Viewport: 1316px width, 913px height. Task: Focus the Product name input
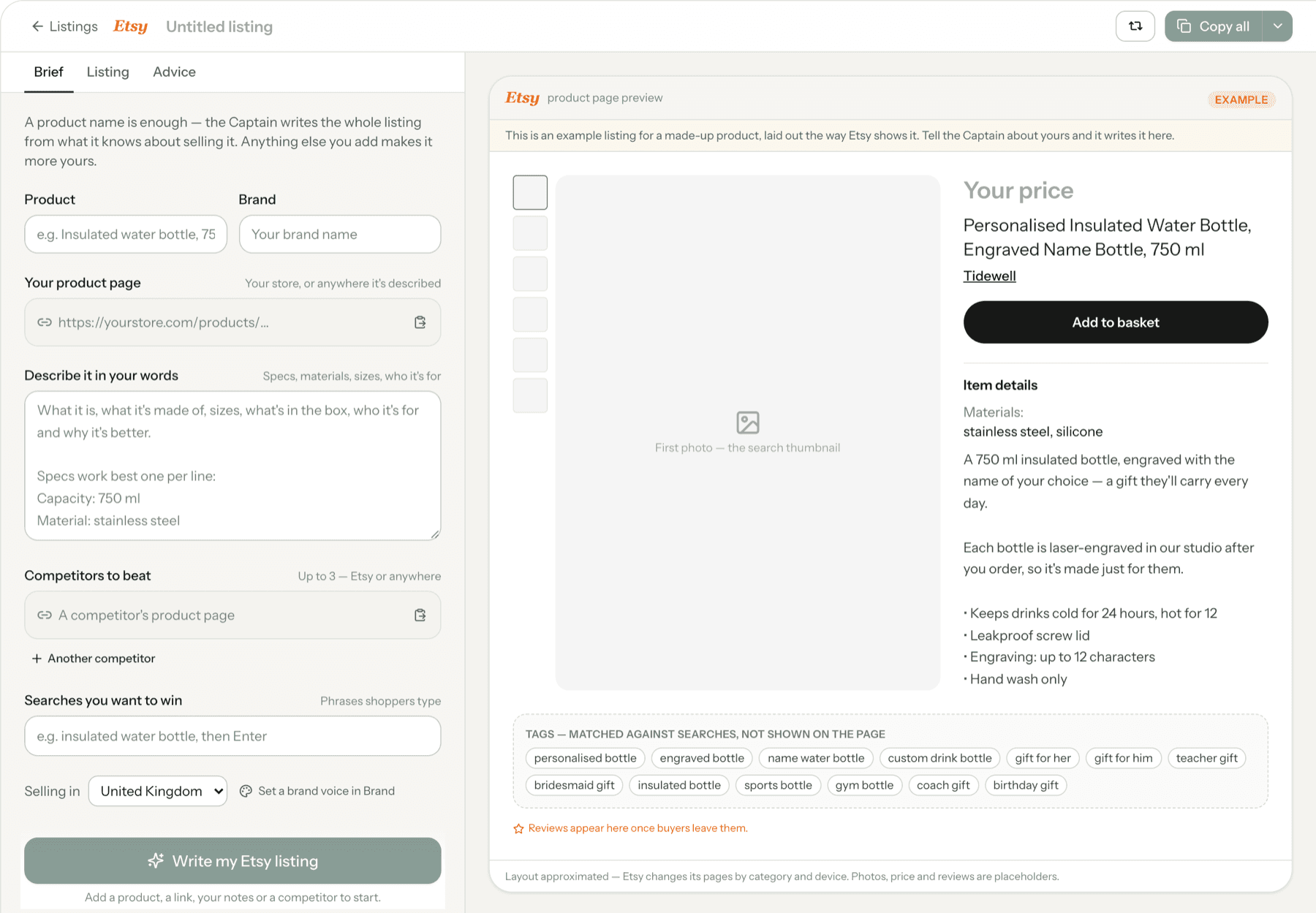[x=126, y=234]
